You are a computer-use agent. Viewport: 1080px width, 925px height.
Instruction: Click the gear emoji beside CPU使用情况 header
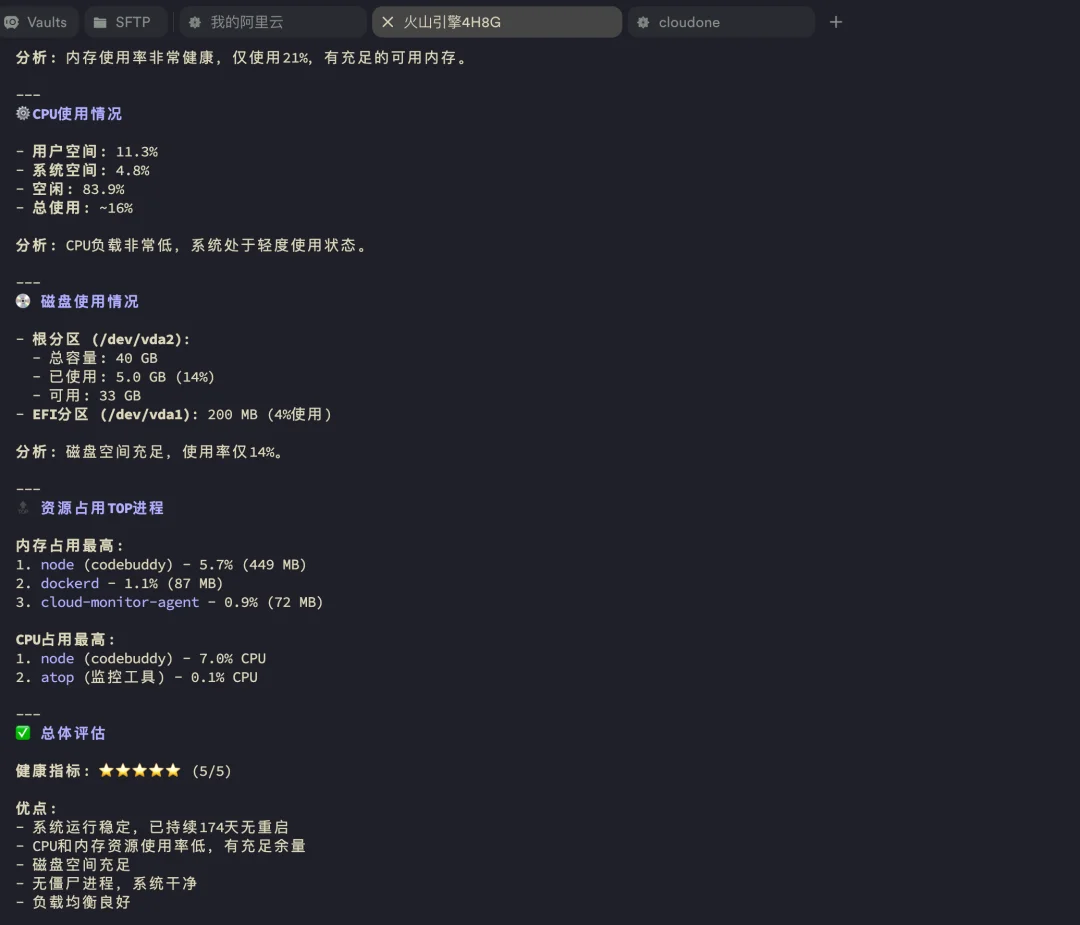(x=22, y=113)
